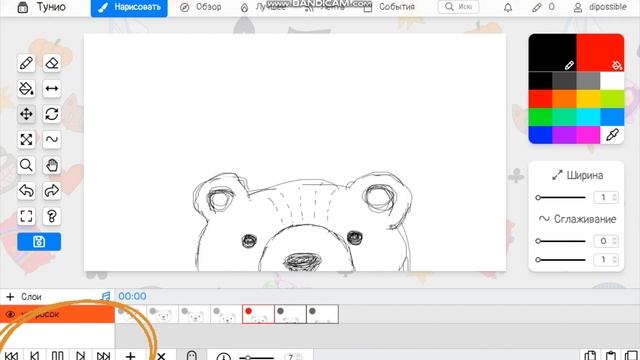Pick a color with the eyedropper

(612, 135)
